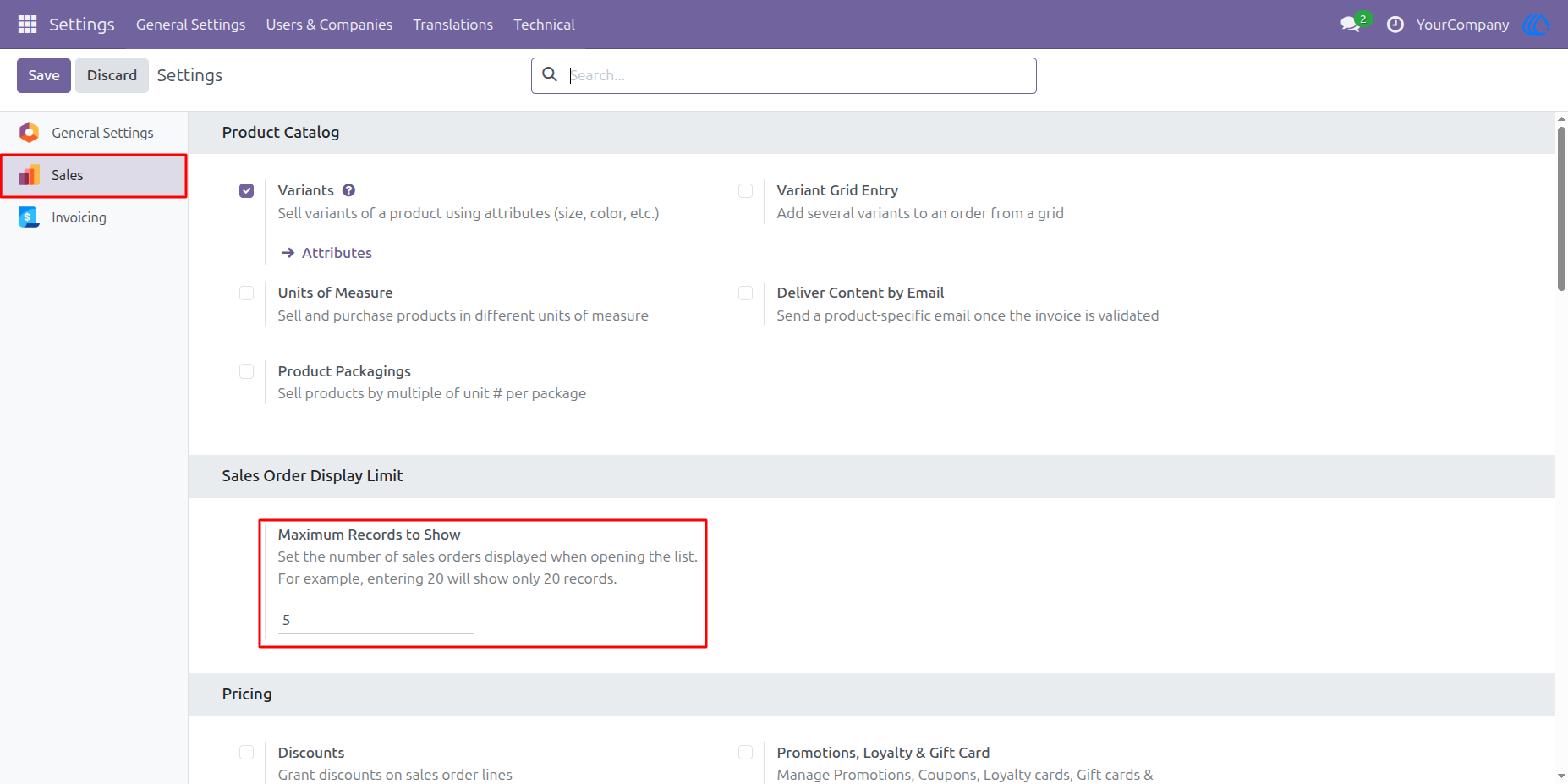
Task: Select Sales tab in left sidebar
Action: point(94,175)
